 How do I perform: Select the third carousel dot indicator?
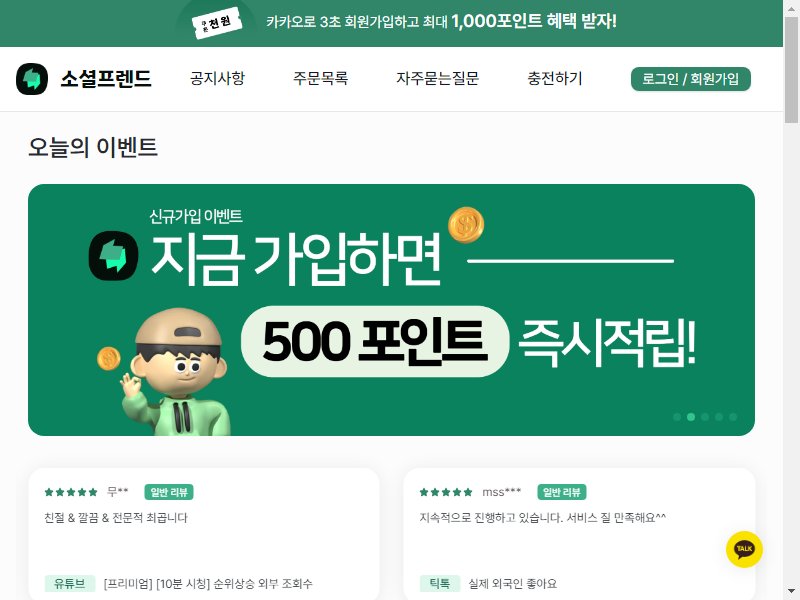click(x=705, y=417)
